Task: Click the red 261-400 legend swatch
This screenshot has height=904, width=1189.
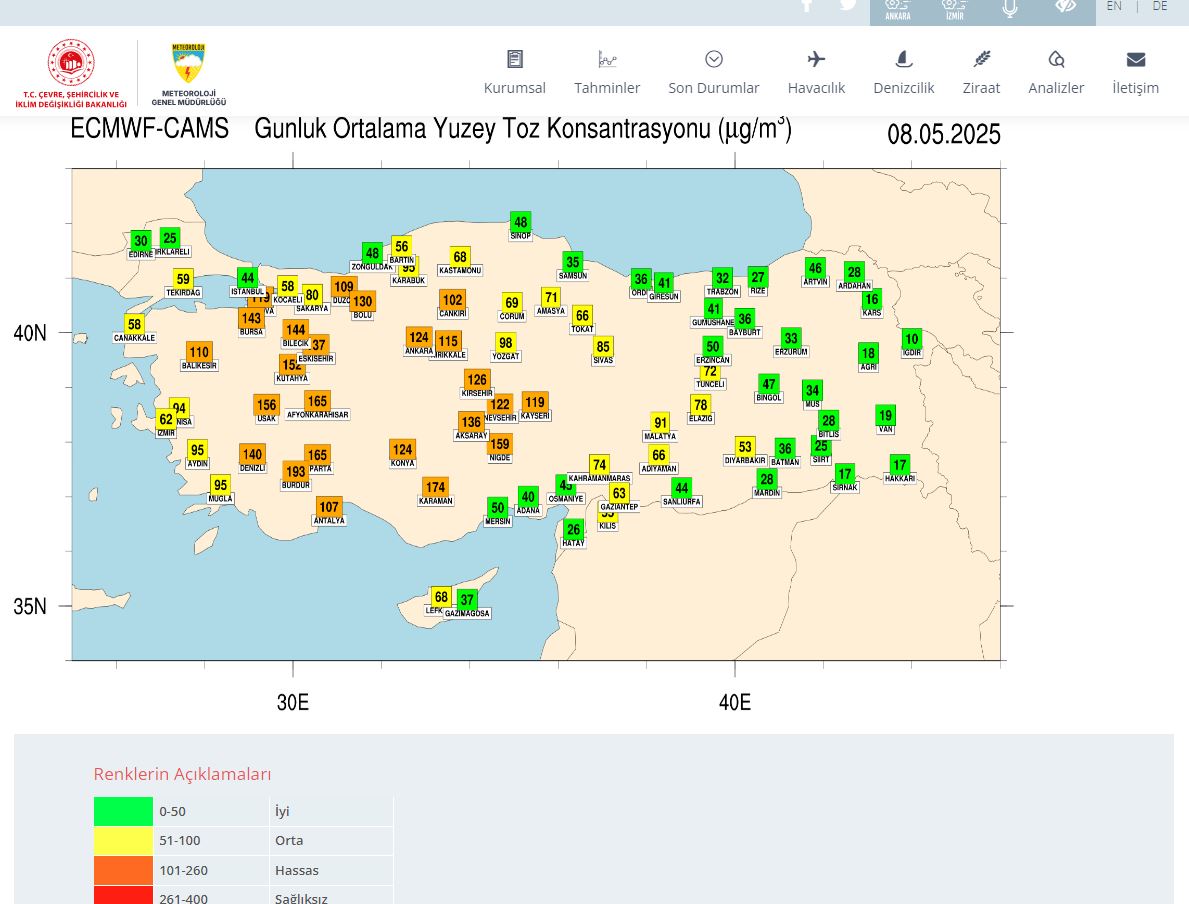Action: [x=123, y=896]
